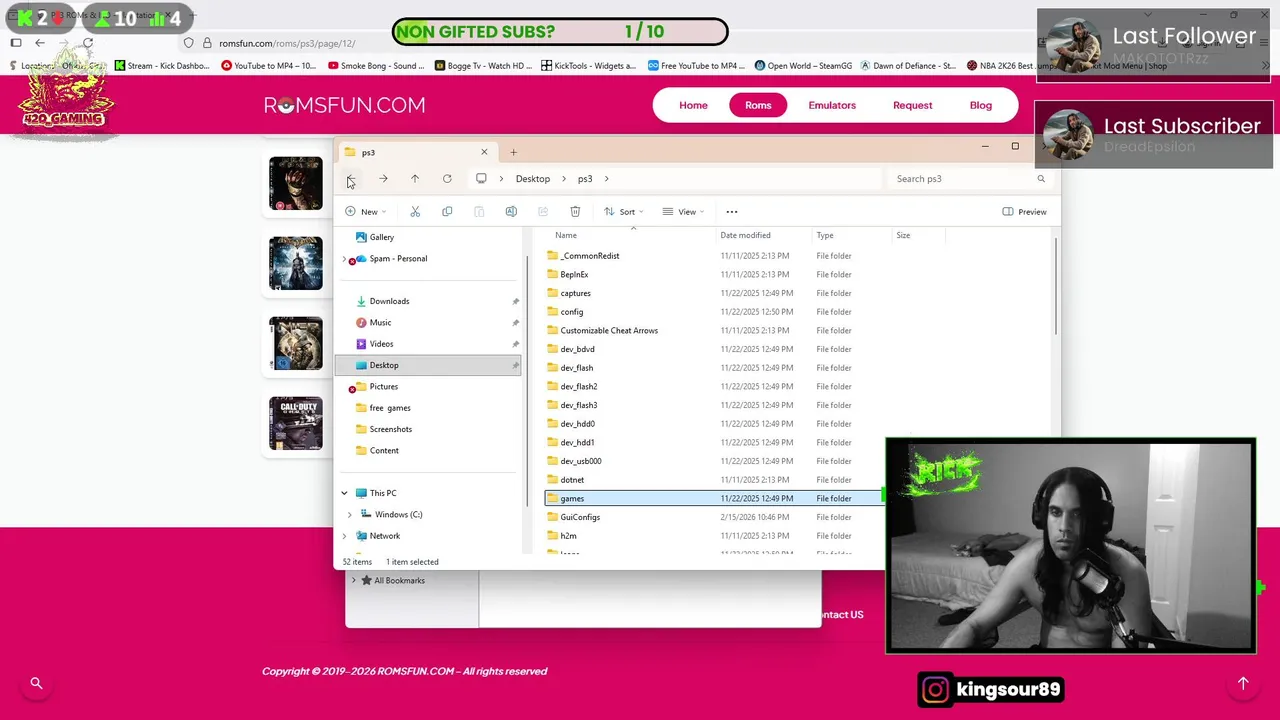Viewport: 1280px width, 720px height.
Task: Click the Share icon in toolbar
Action: pos(543,212)
